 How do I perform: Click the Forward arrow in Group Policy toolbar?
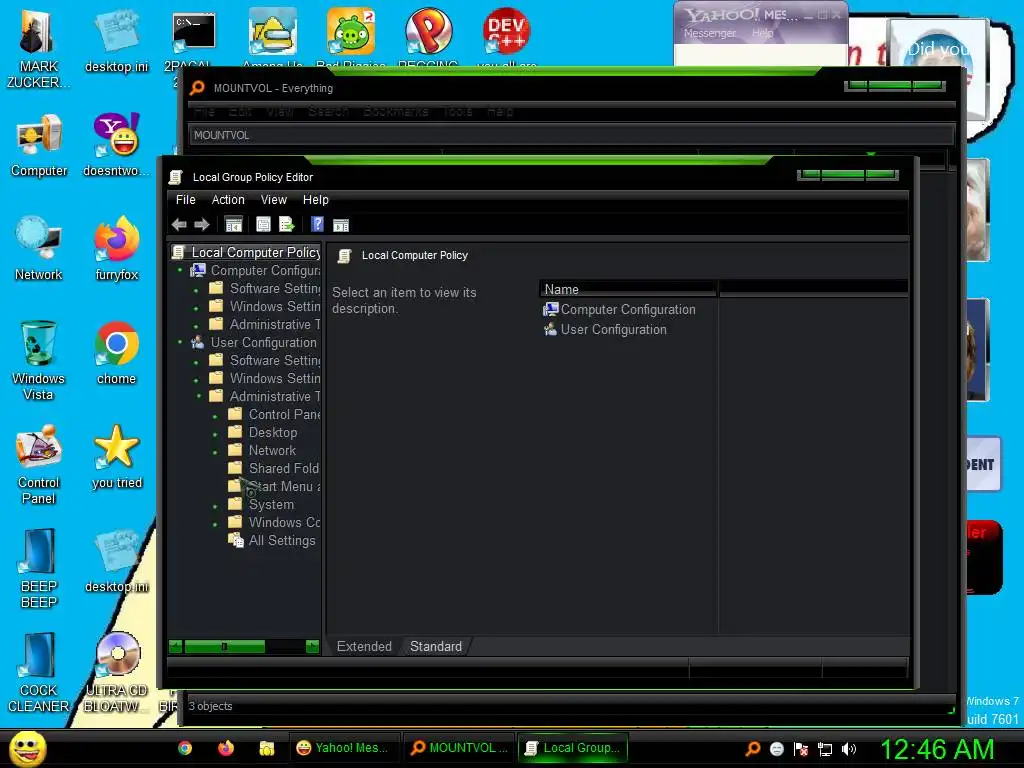tap(202, 225)
